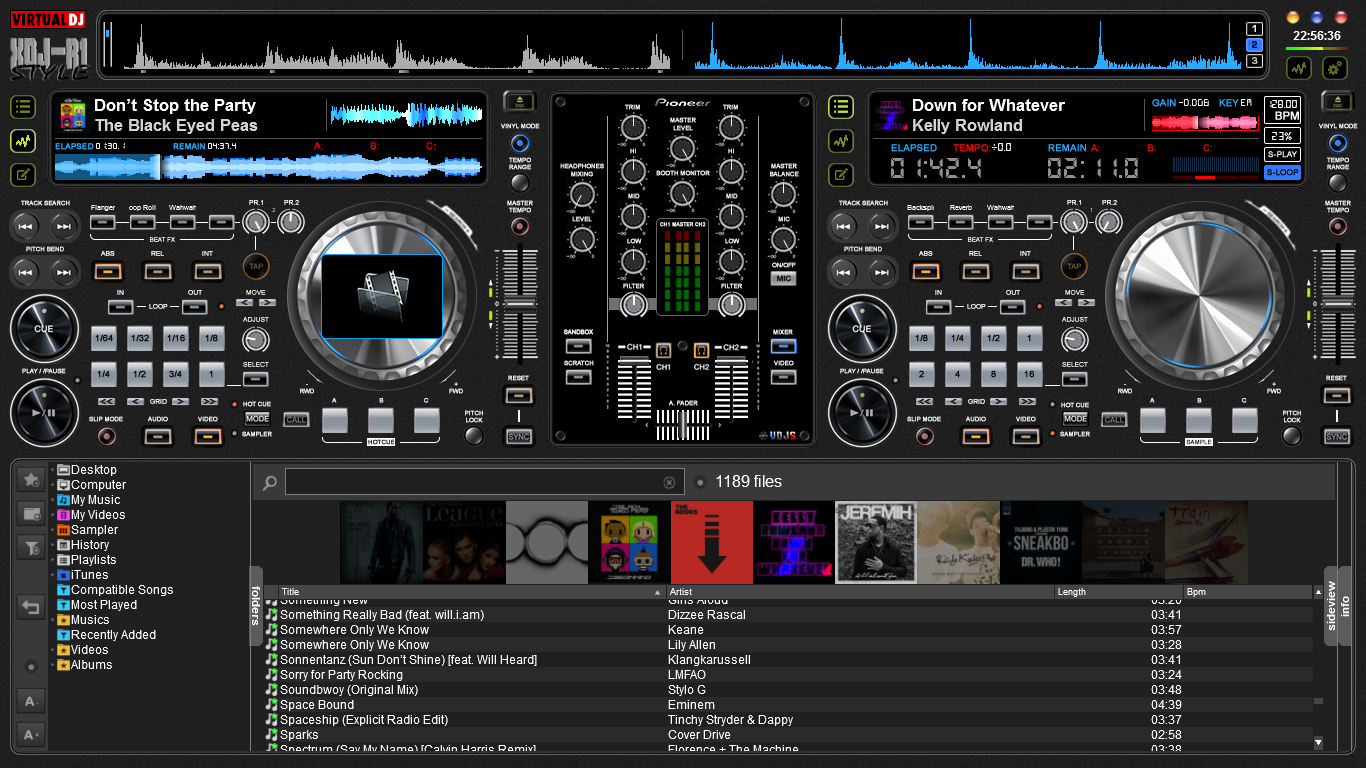Hit CUE on the right deck
This screenshot has width=1366, height=768.
[862, 328]
